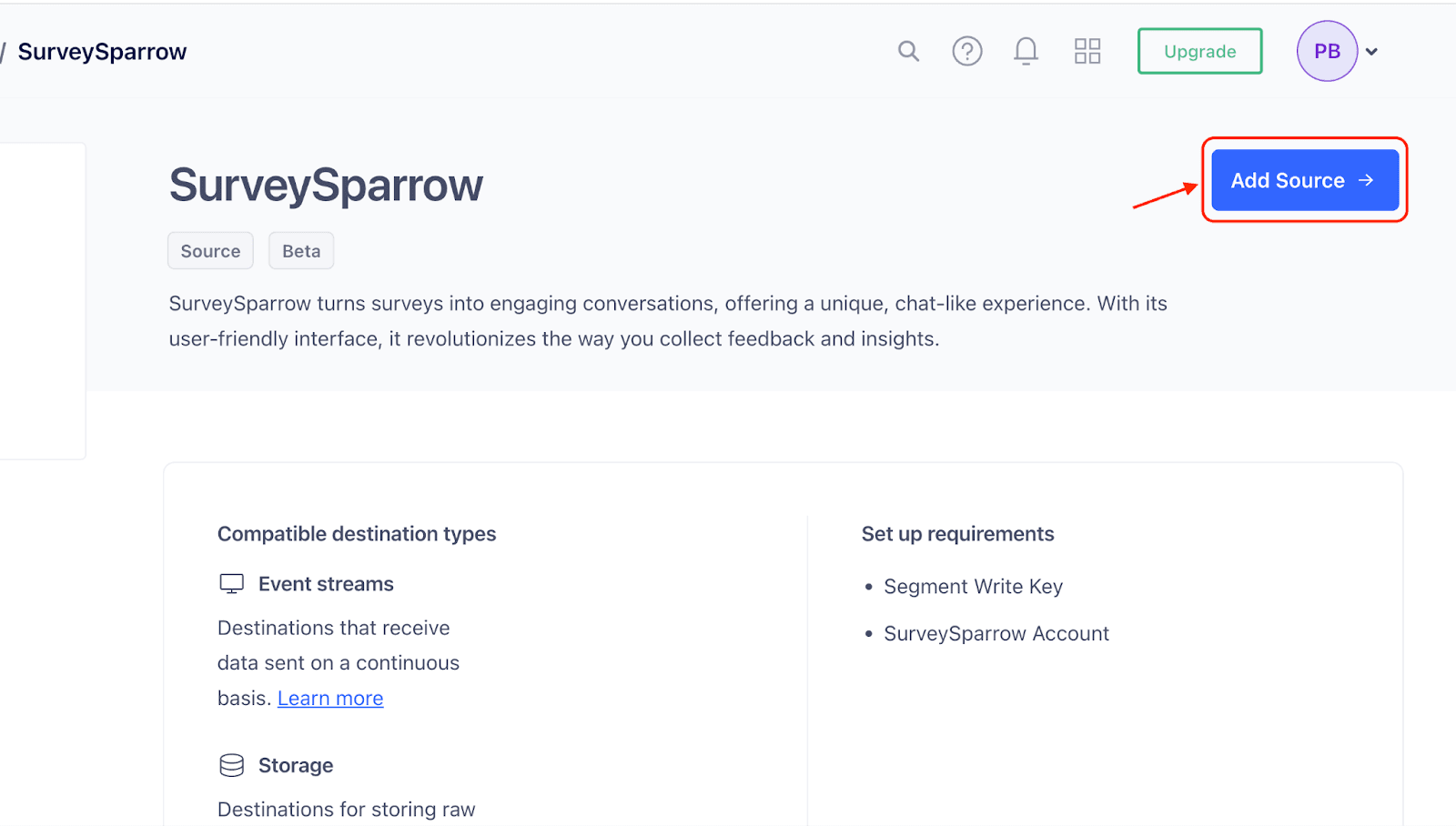Click the PB user avatar
This screenshot has width=1456, height=826.
[x=1327, y=51]
